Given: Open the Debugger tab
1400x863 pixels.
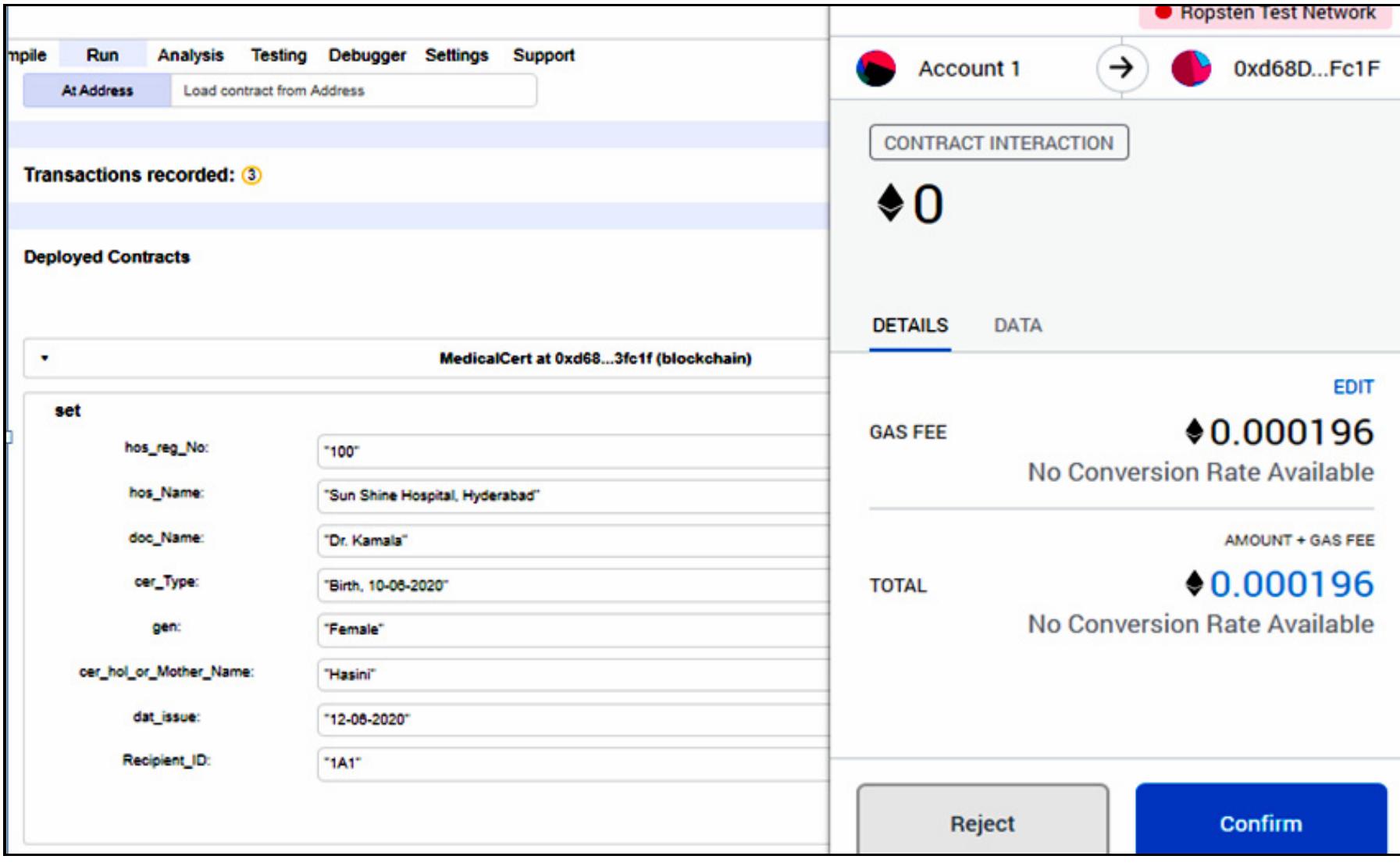Looking at the screenshot, I should [x=367, y=55].
